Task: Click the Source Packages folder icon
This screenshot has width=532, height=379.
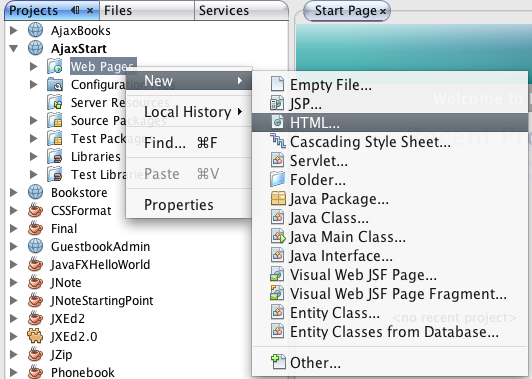Action: pos(55,120)
